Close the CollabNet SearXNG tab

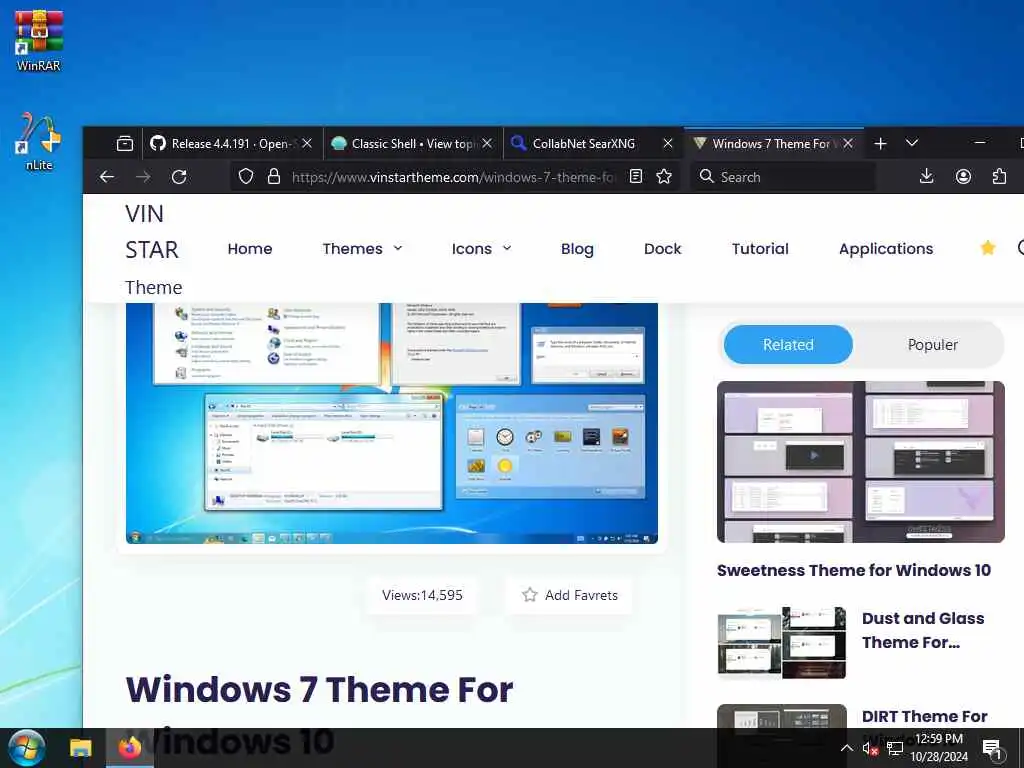(667, 143)
